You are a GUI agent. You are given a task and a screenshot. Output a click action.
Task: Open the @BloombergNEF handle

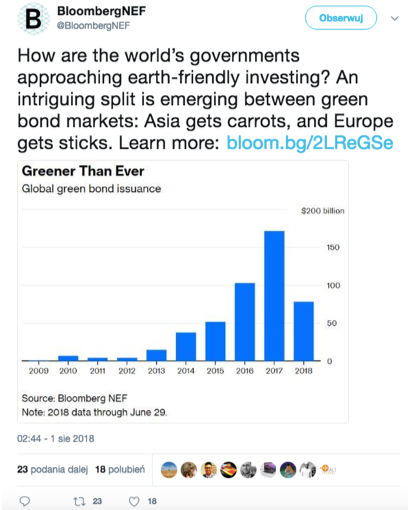pyautogui.click(x=93, y=26)
